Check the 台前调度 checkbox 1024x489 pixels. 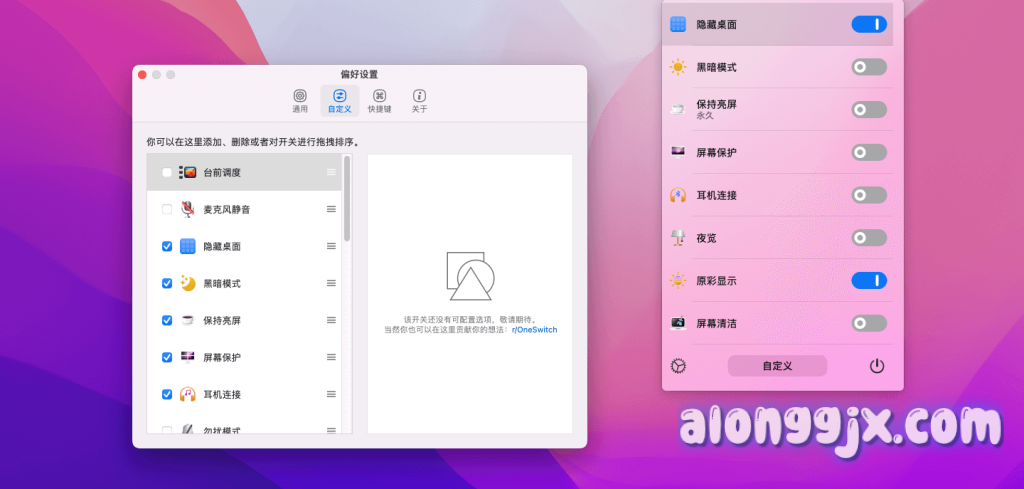tap(166, 172)
